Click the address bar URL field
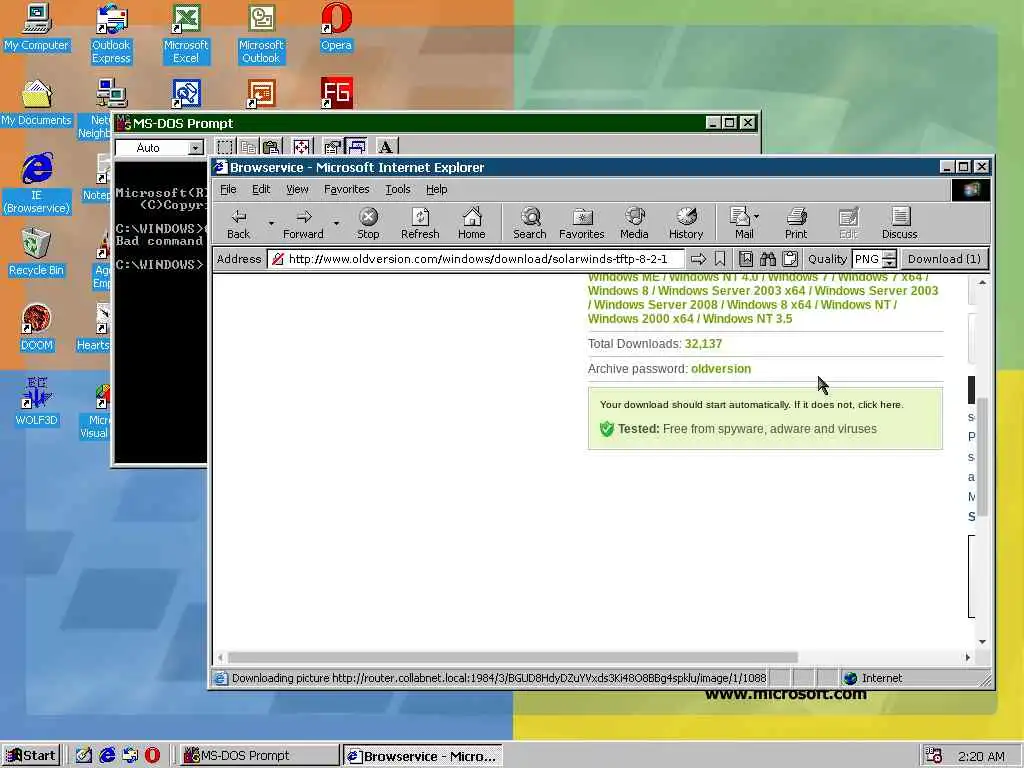Image resolution: width=1024 pixels, height=768 pixels. coord(477,259)
